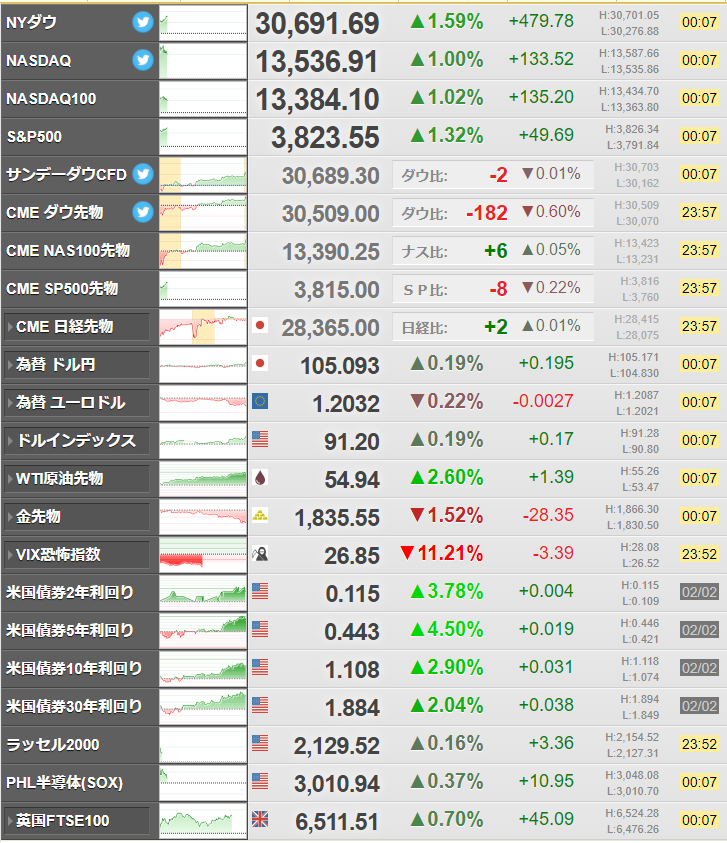The height and width of the screenshot is (843, 727).
Task: Click the US flag icon in ドルインデックス row
Action: click(x=260, y=439)
